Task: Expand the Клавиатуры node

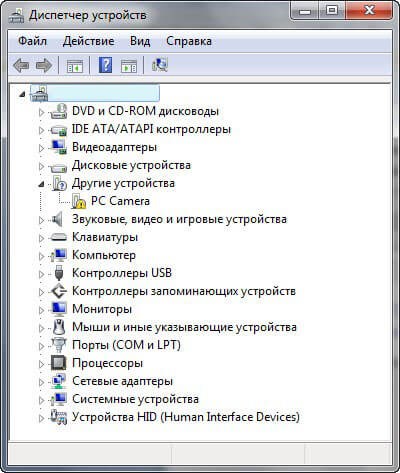Action: (41, 238)
